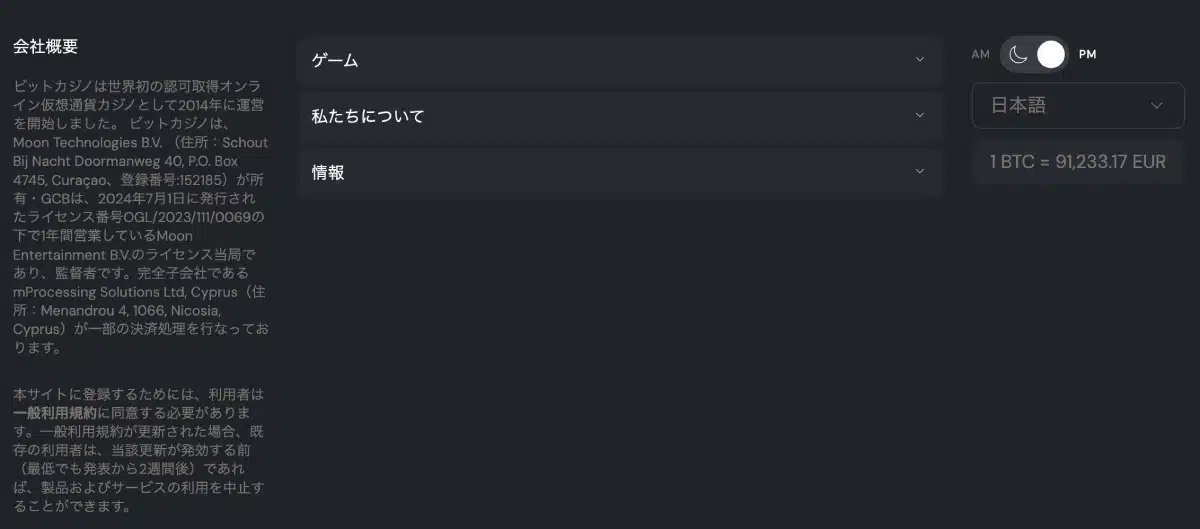Expand the 私たちについて section
This screenshot has width=1200, height=529.
(x=620, y=116)
